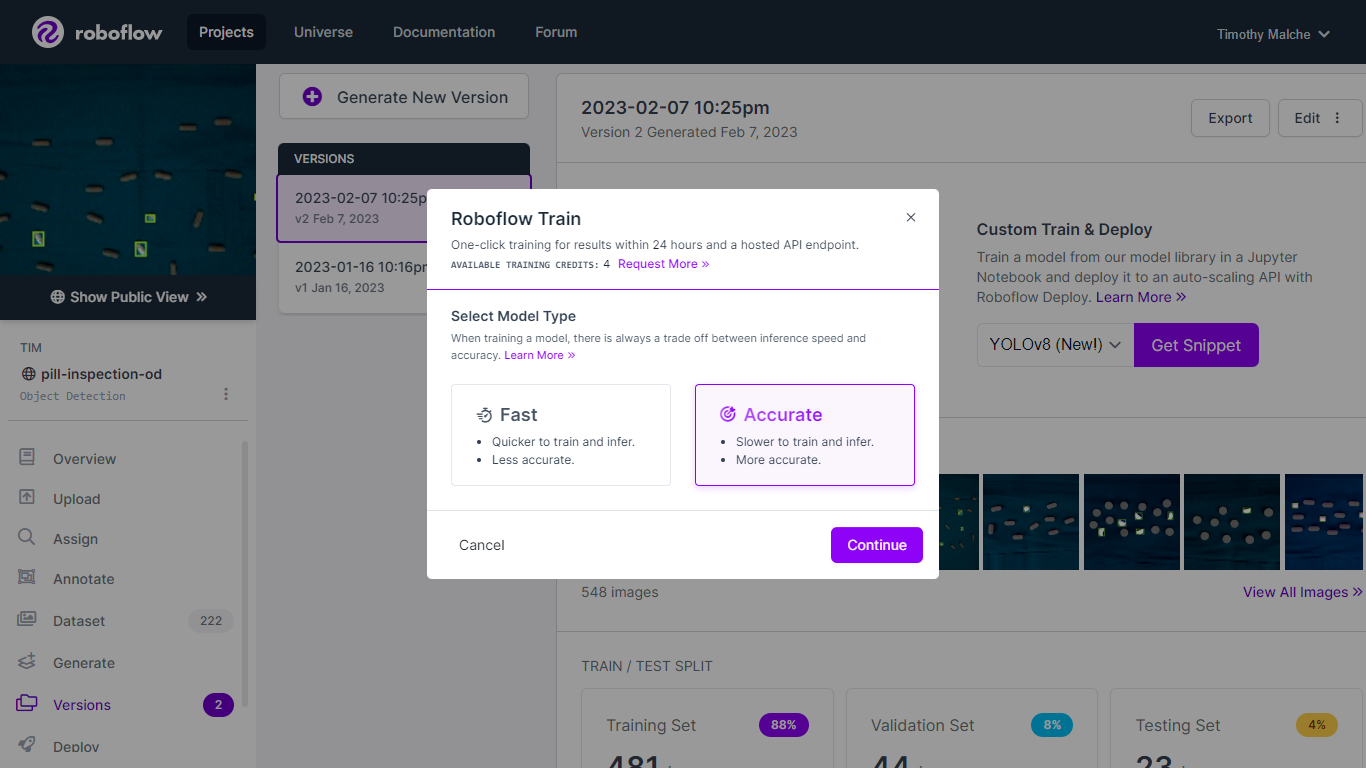The height and width of the screenshot is (768, 1366).
Task: Expand the Timothy Malche account menu
Action: point(1273,33)
